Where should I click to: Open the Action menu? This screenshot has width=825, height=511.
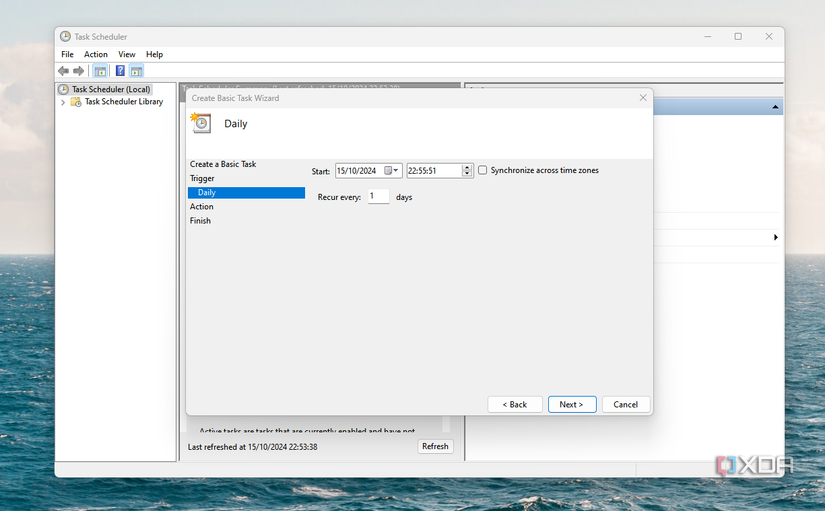point(96,54)
